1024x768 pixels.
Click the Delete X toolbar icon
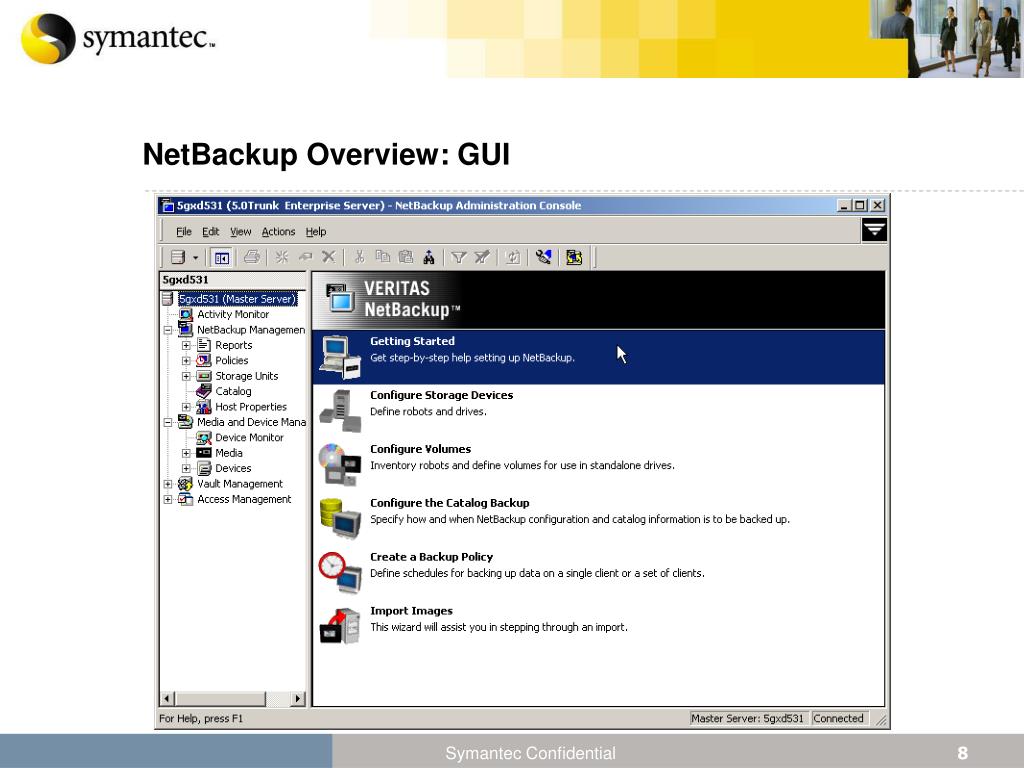click(328, 257)
